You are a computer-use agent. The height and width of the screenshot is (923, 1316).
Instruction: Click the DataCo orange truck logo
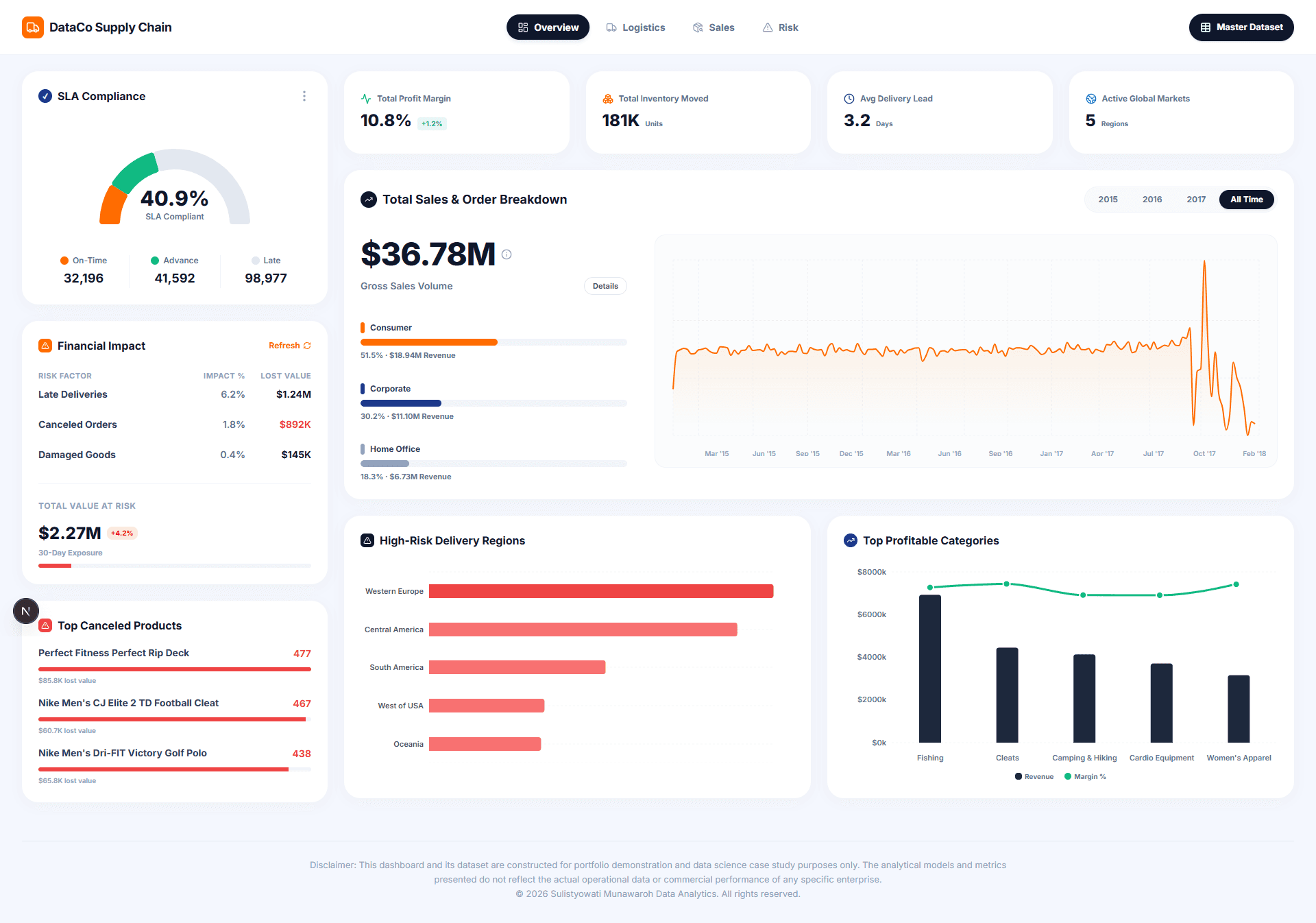coord(32,27)
